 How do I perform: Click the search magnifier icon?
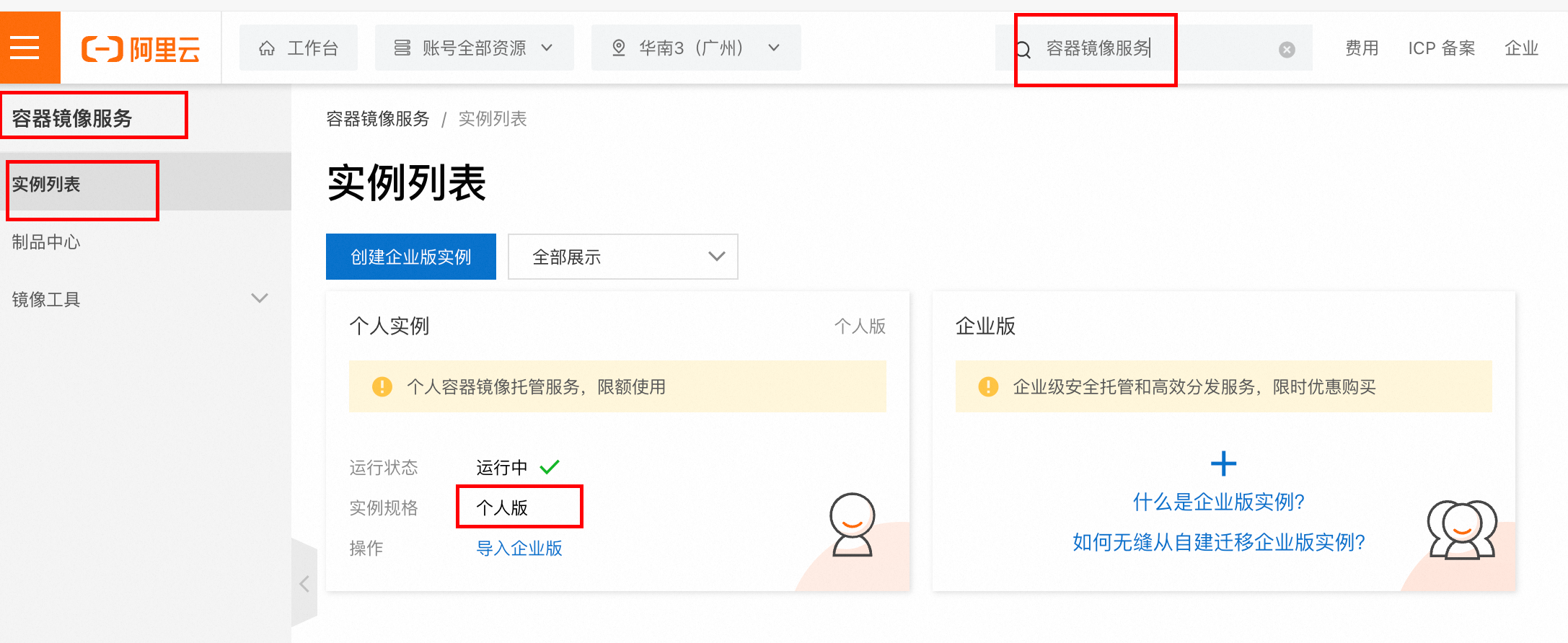click(1023, 50)
